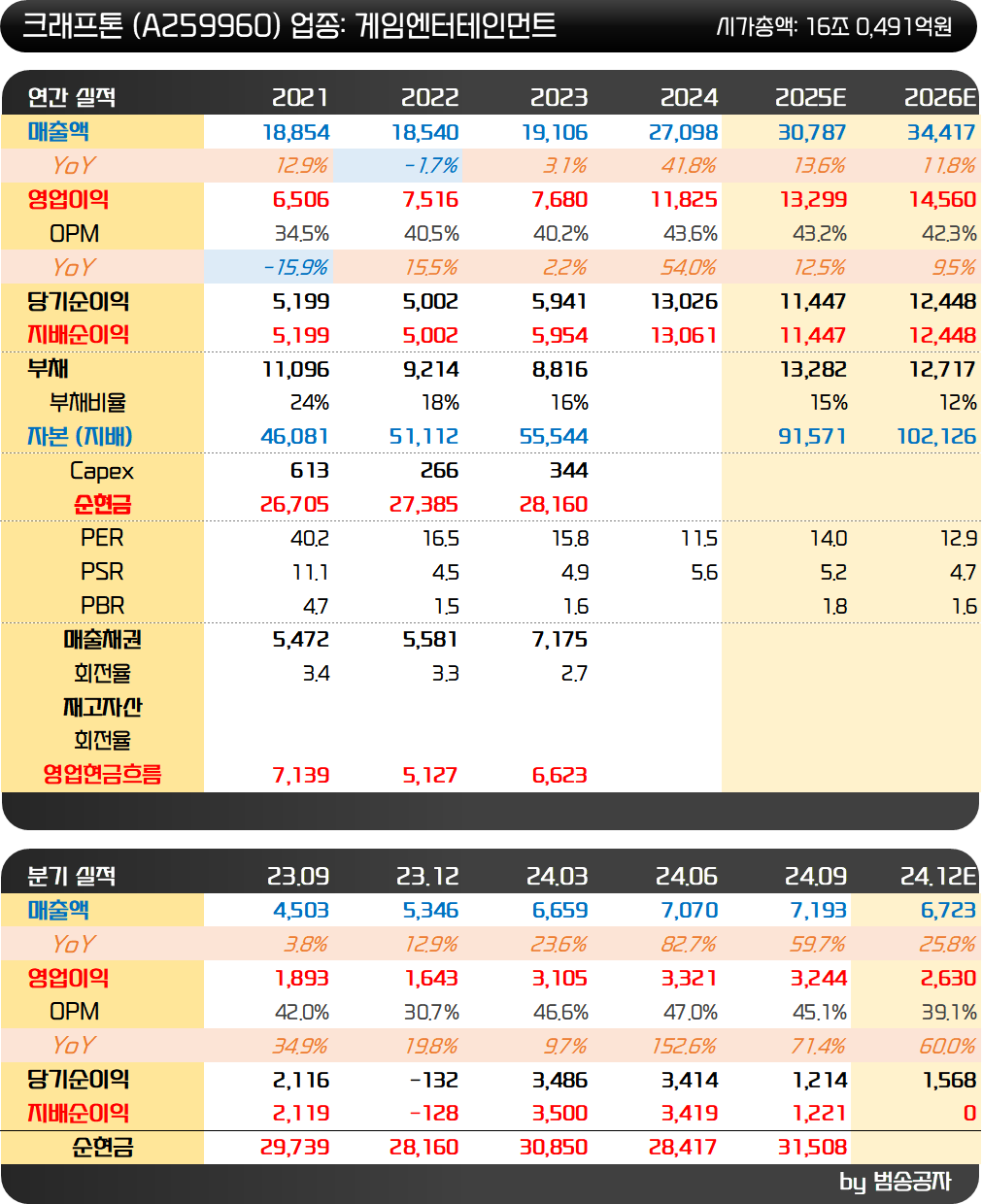
Task: Click annual 영업이익 estimate 14,560
Action: click(x=942, y=200)
